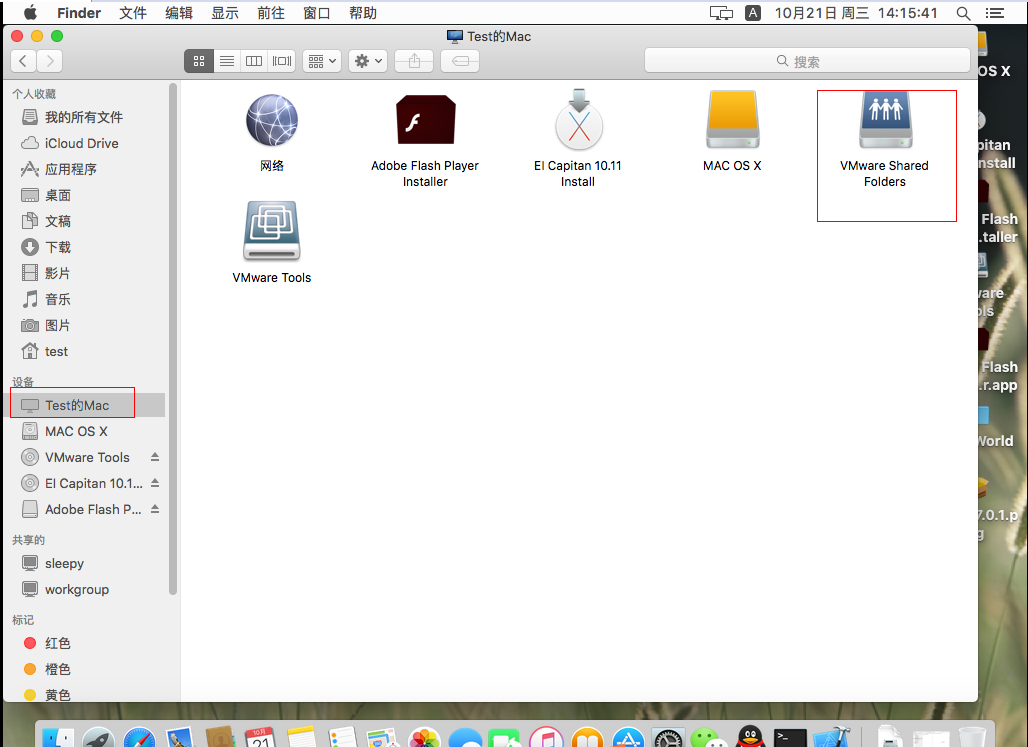The width and height of the screenshot is (1028, 747).
Task: Switch to list view mode
Action: pyautogui.click(x=227, y=61)
